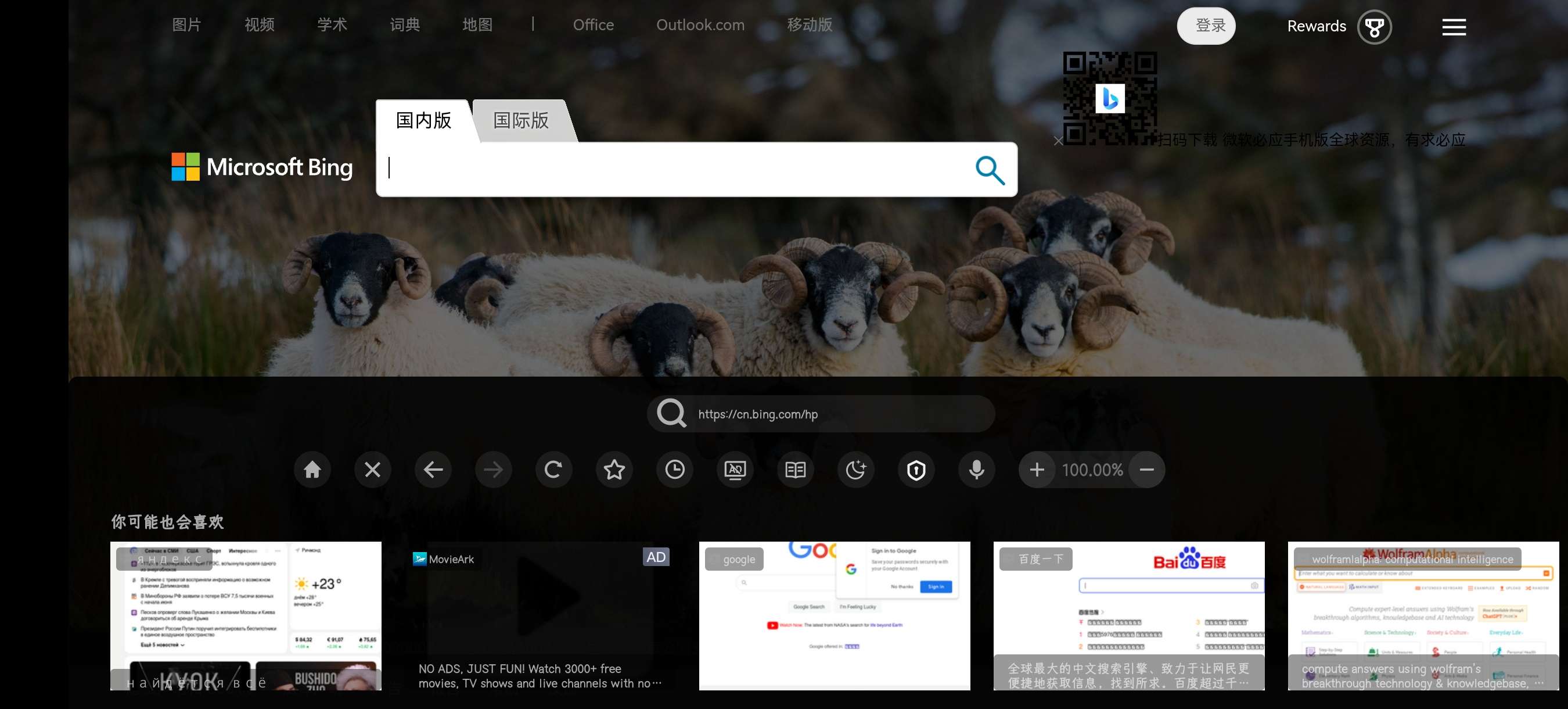Reload the page with the refresh icon

pyautogui.click(x=553, y=470)
